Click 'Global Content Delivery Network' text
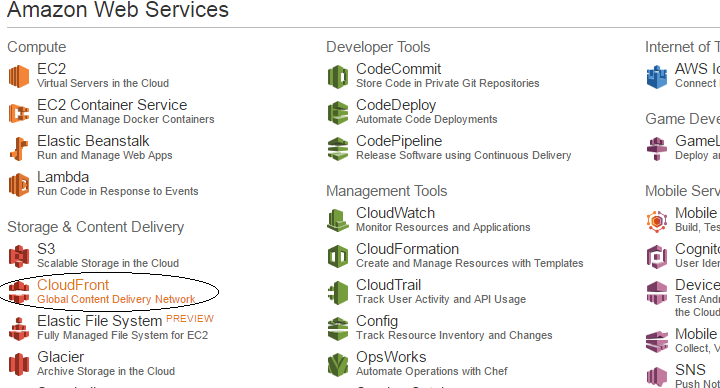This screenshot has width=720, height=388. pyautogui.click(x=116, y=299)
